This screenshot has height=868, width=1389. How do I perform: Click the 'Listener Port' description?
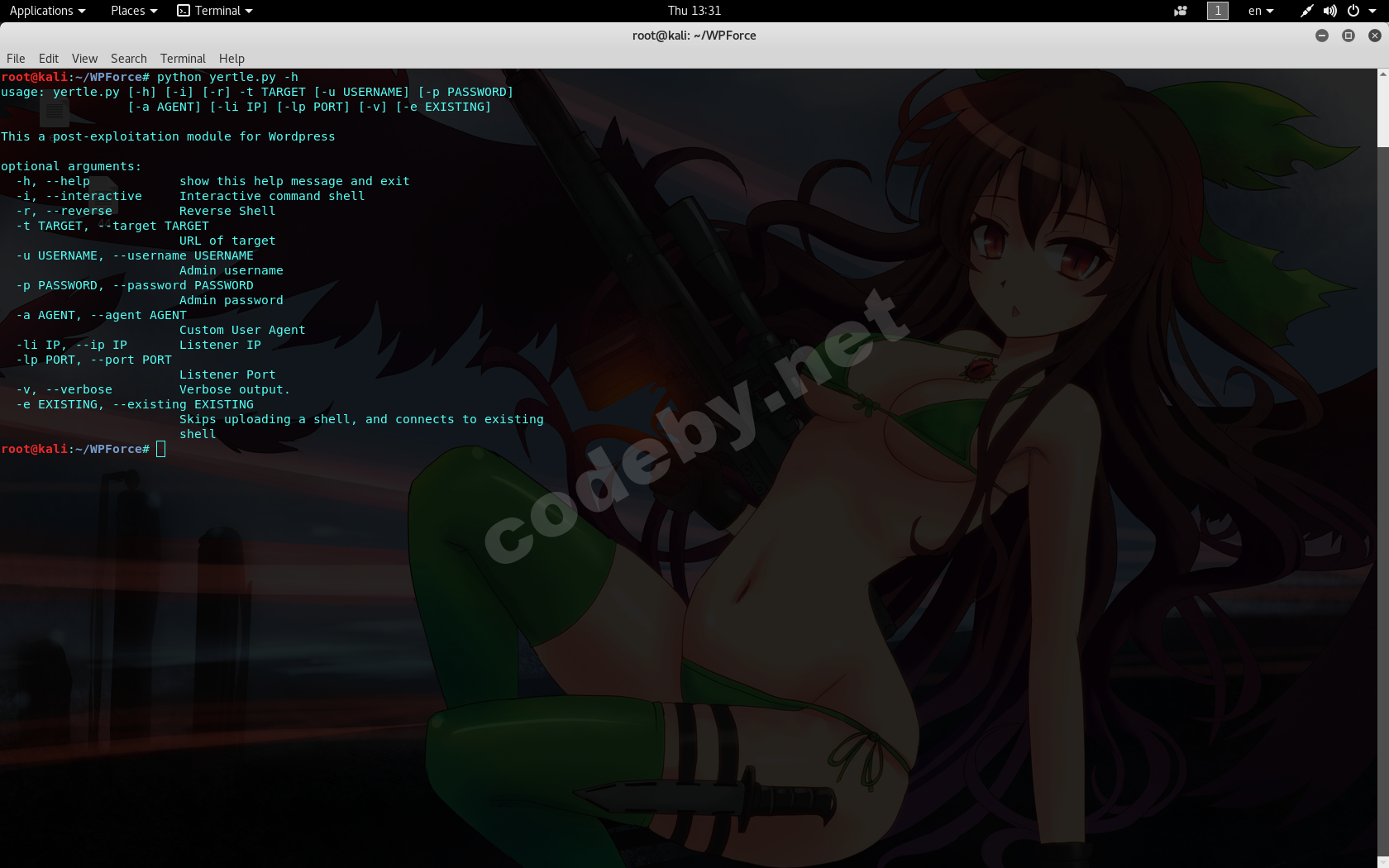[x=227, y=374]
